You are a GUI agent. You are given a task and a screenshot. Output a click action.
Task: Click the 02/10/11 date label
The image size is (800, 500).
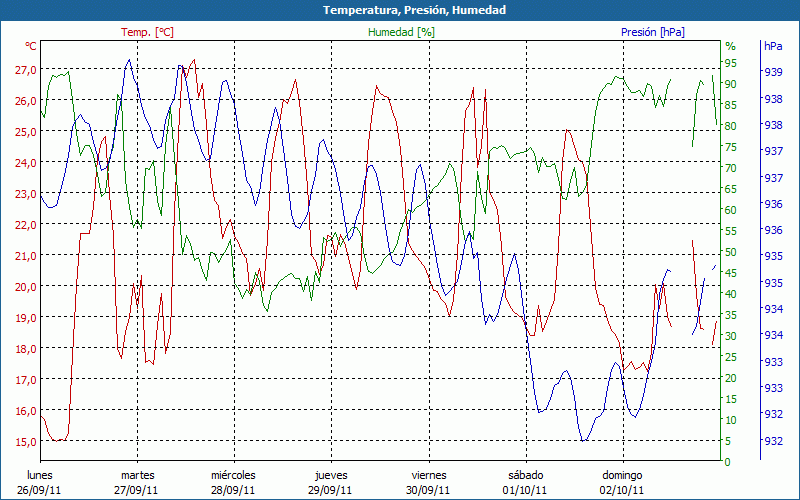point(622,490)
